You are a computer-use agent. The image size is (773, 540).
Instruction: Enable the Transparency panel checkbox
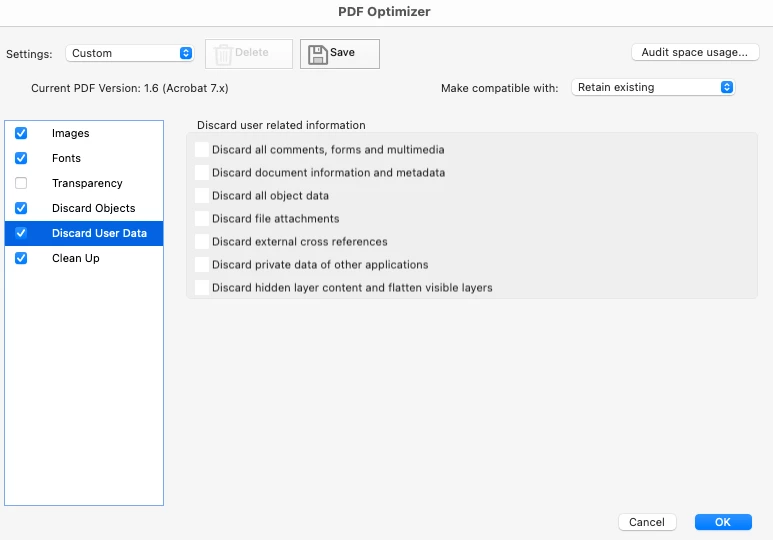(21, 183)
